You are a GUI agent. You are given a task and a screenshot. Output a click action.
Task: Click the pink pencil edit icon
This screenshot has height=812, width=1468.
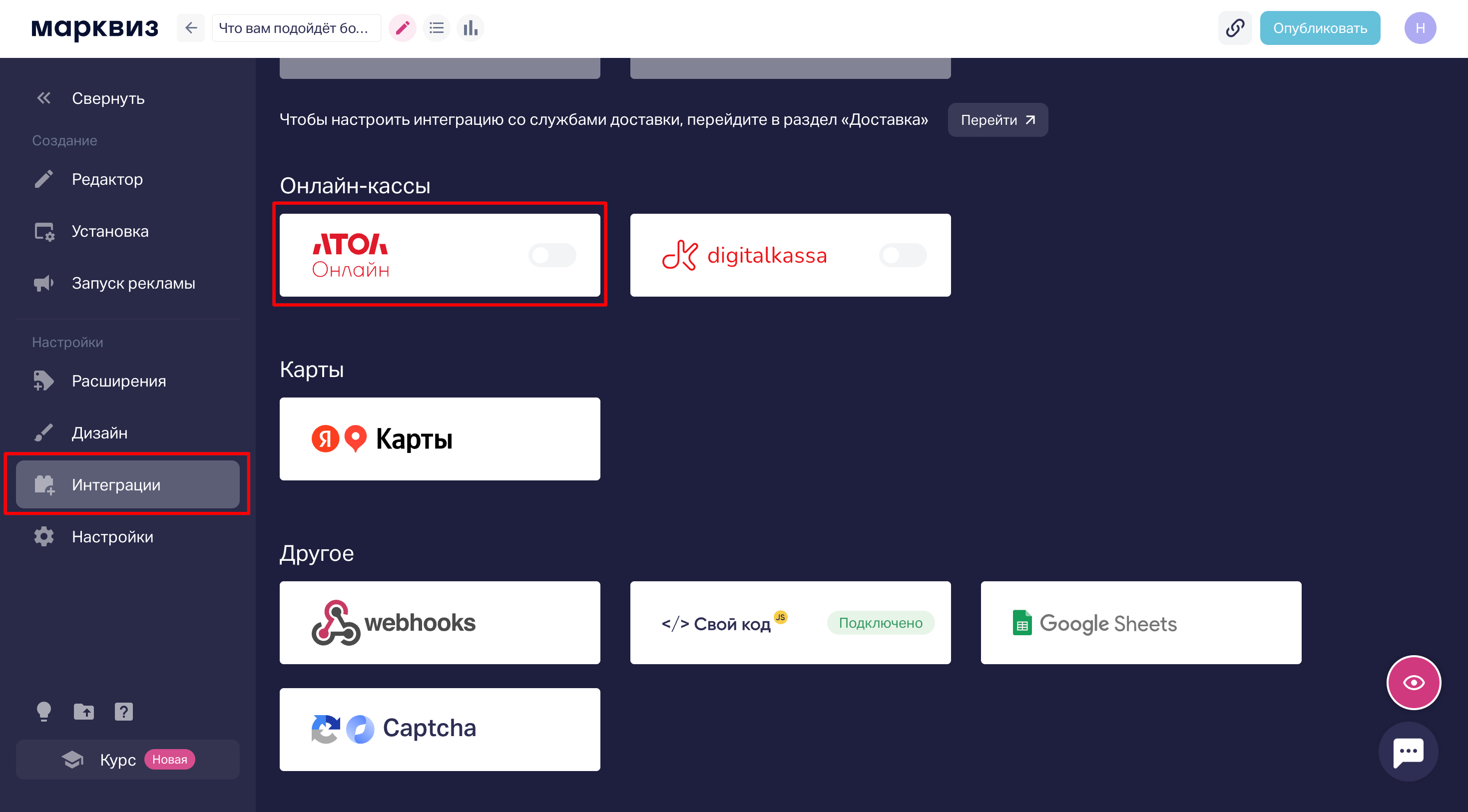coord(402,28)
